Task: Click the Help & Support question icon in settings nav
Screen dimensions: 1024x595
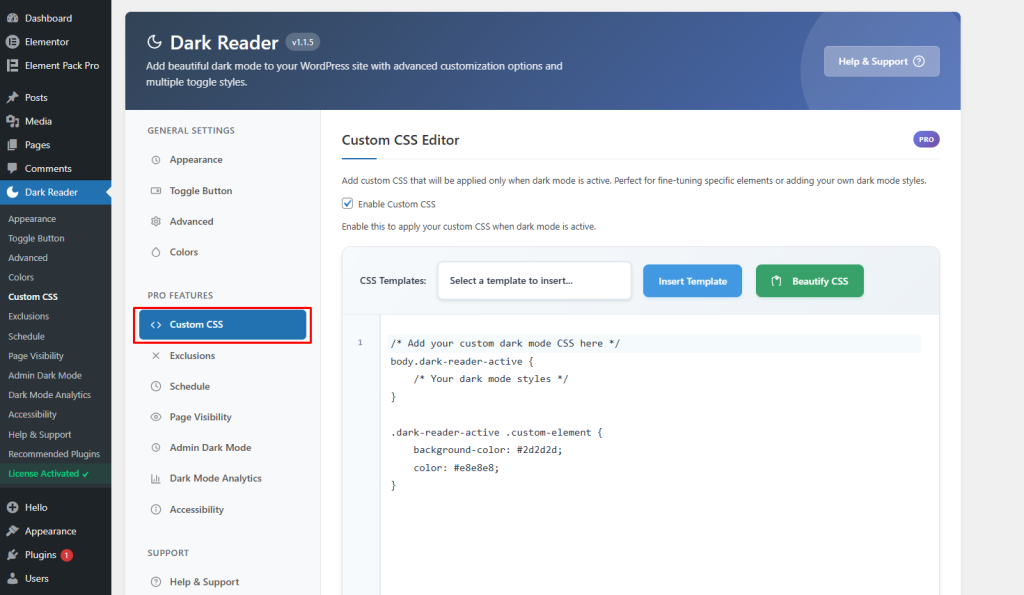Action: (155, 582)
